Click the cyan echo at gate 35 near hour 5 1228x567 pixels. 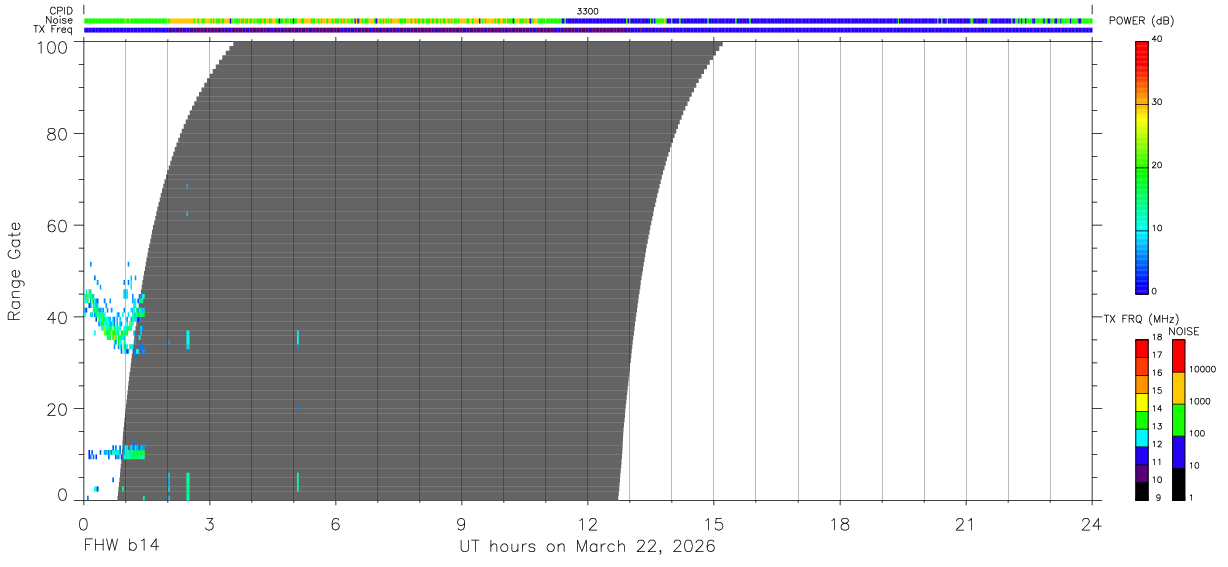(x=298, y=338)
